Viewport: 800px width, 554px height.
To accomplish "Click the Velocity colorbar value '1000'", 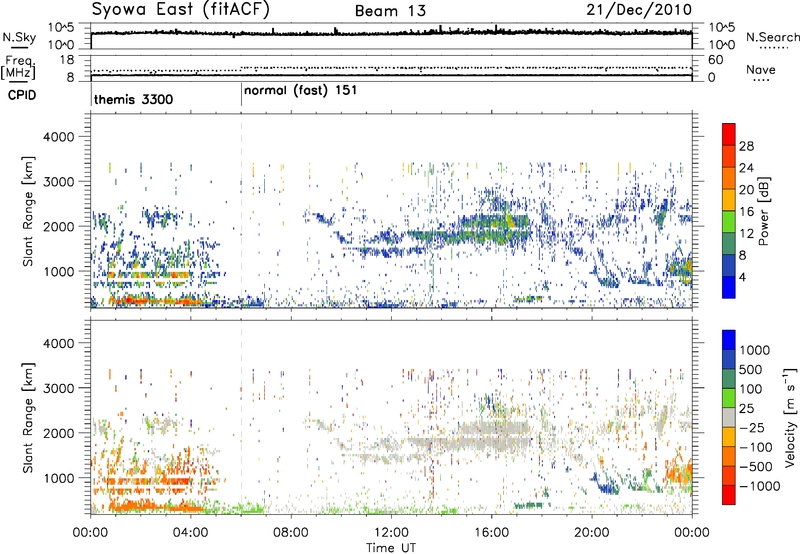I will point(755,350).
